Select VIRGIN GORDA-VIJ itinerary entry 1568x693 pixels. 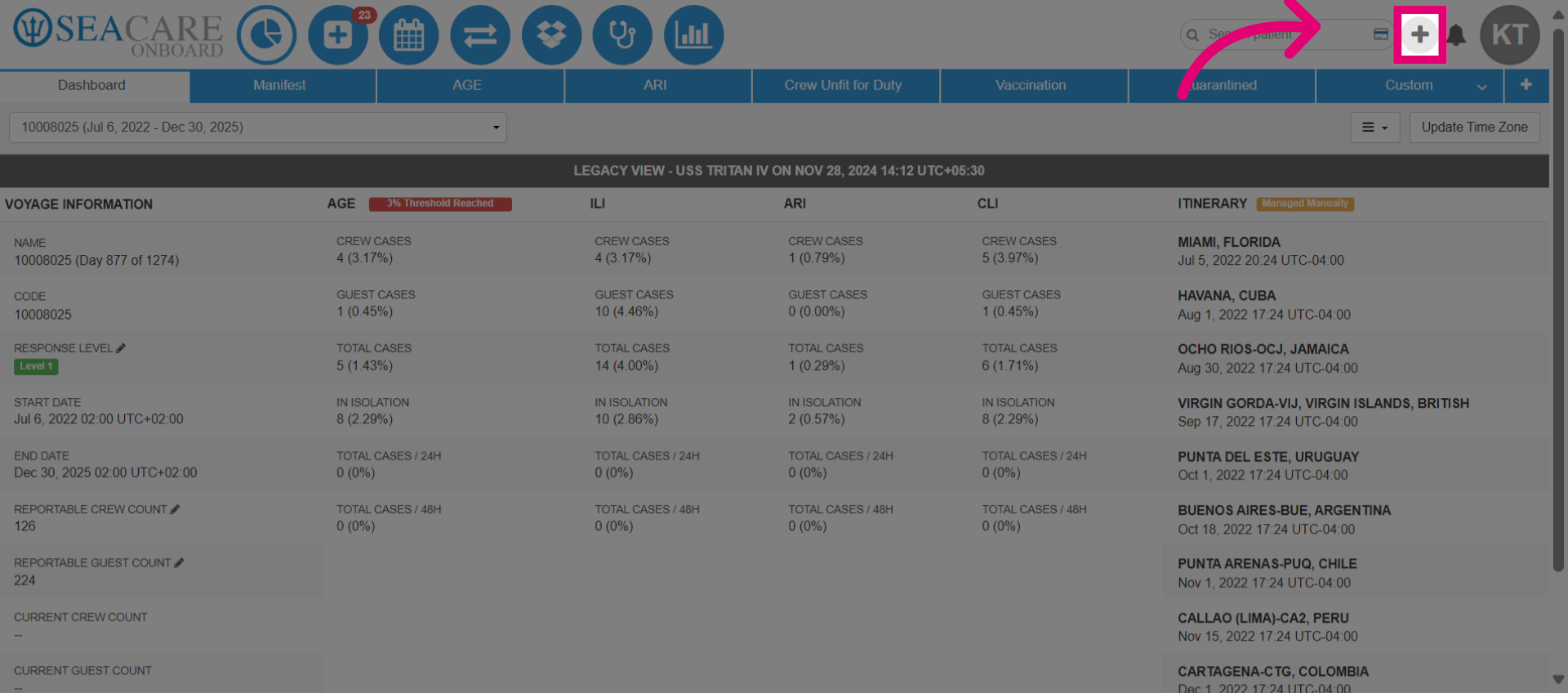(1356, 412)
